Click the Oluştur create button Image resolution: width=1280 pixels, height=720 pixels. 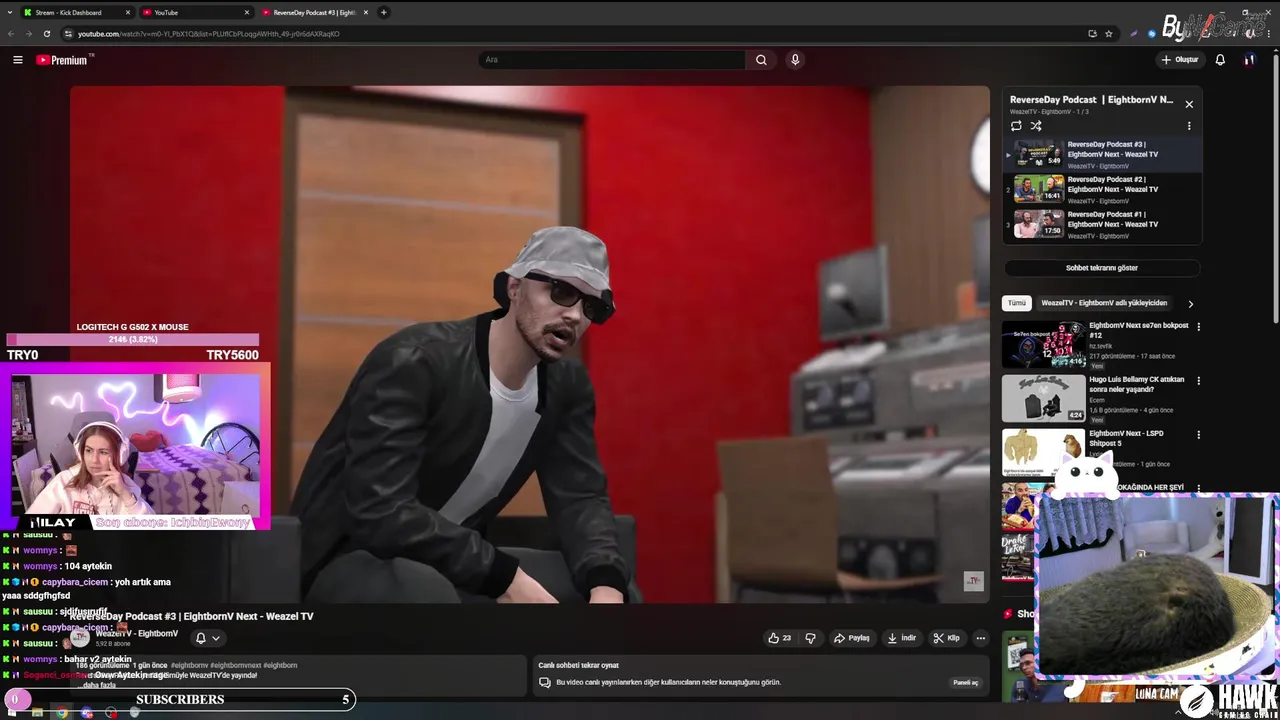pyautogui.click(x=1180, y=60)
